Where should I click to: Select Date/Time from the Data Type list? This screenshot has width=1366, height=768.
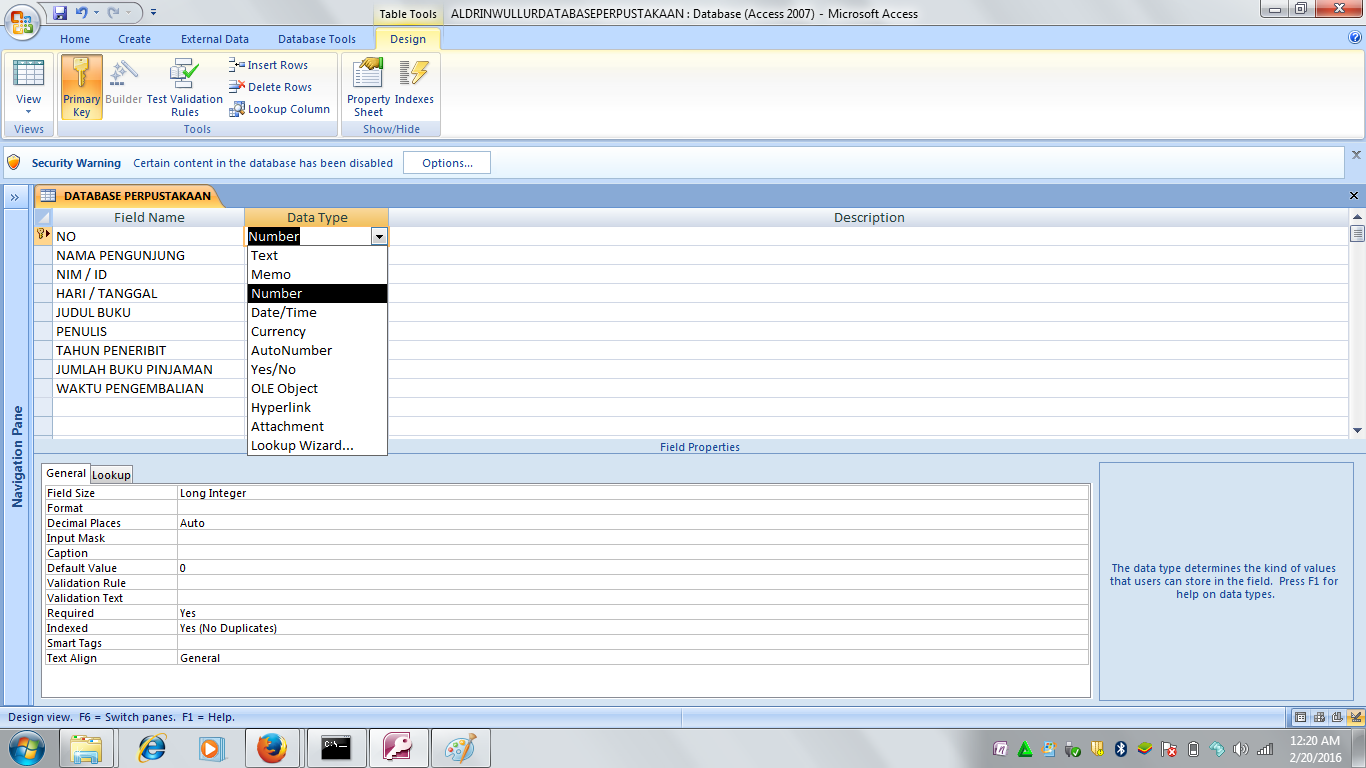coord(283,312)
